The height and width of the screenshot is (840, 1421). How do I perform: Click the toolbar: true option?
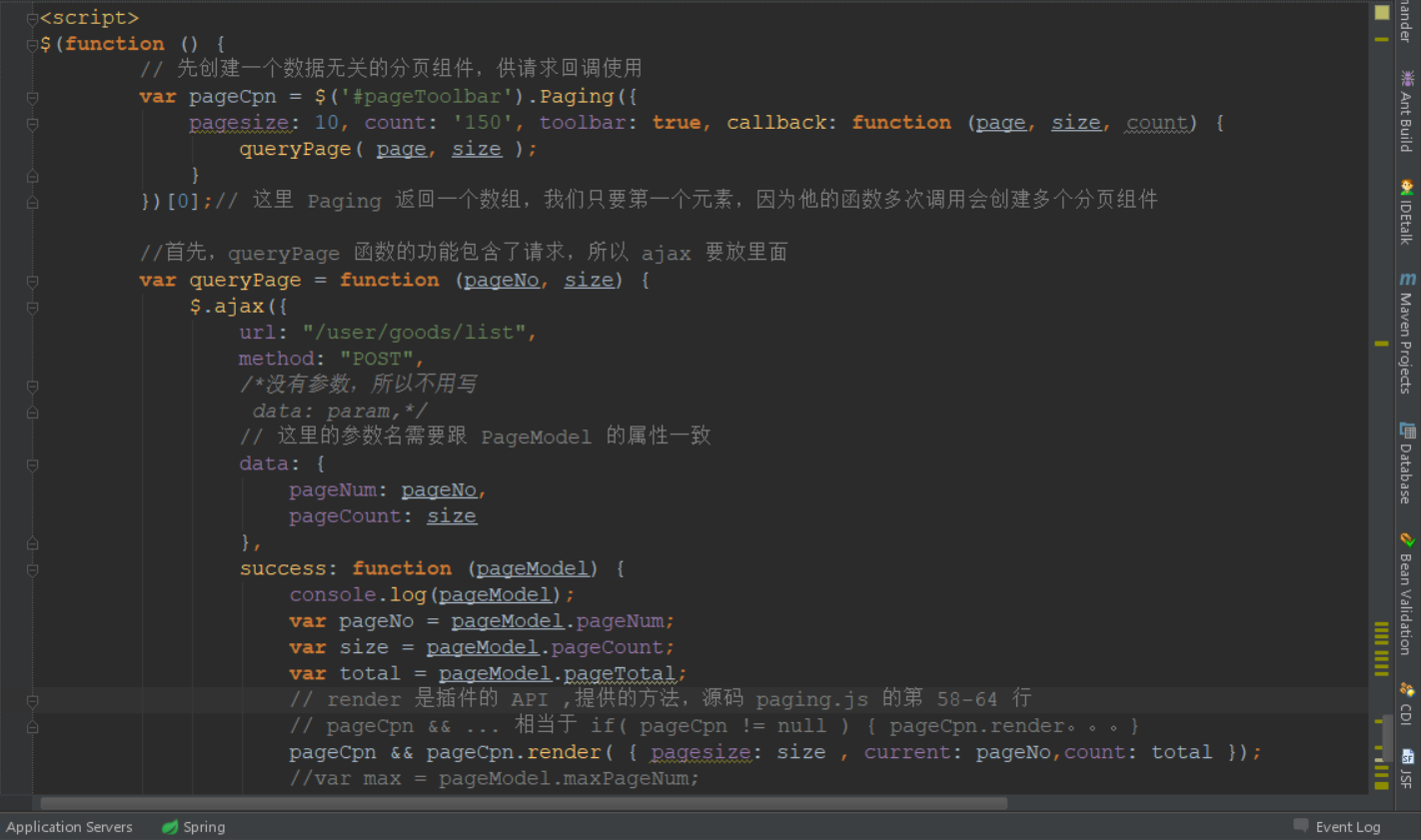pos(620,123)
